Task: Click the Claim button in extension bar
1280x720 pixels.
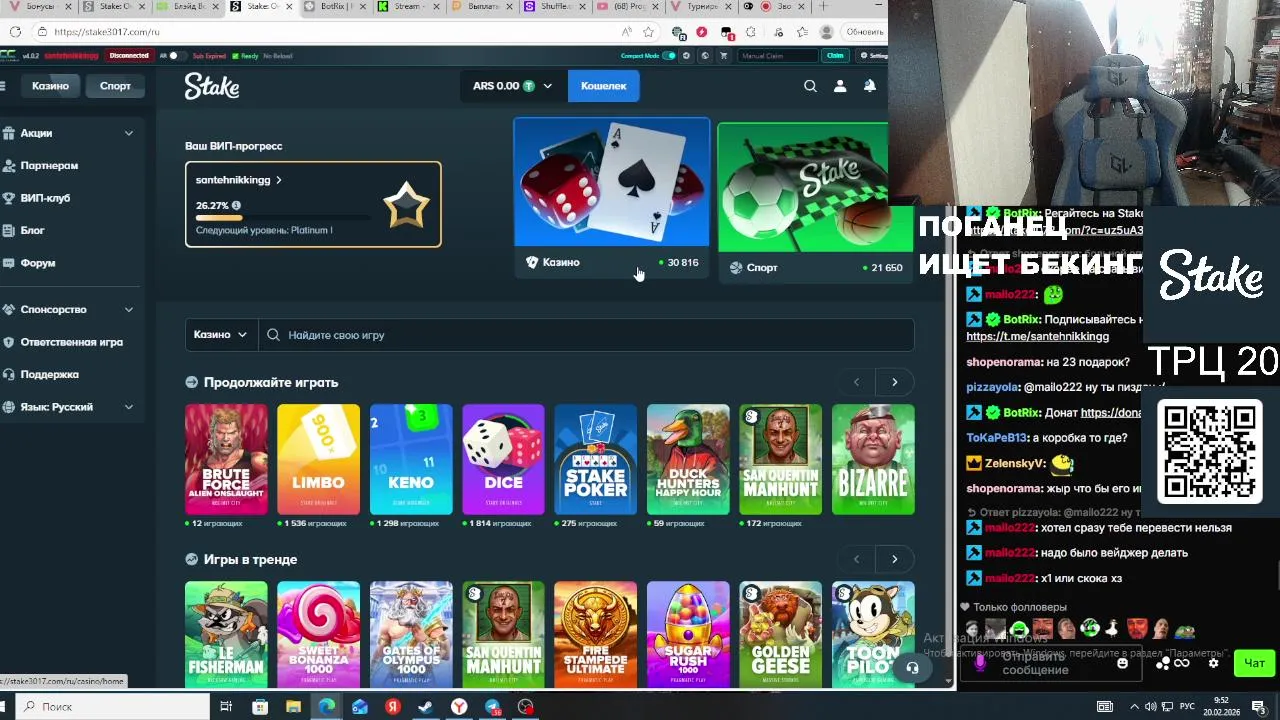Action: point(835,56)
